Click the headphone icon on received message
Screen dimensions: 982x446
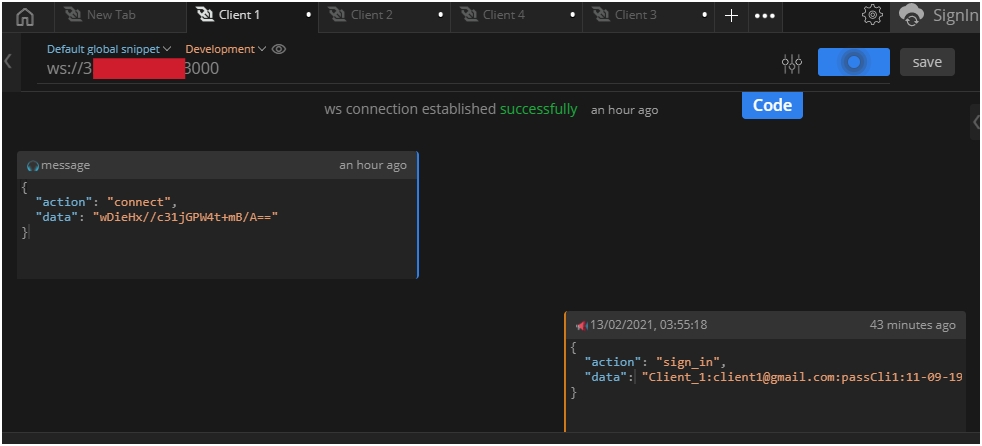pos(33,165)
